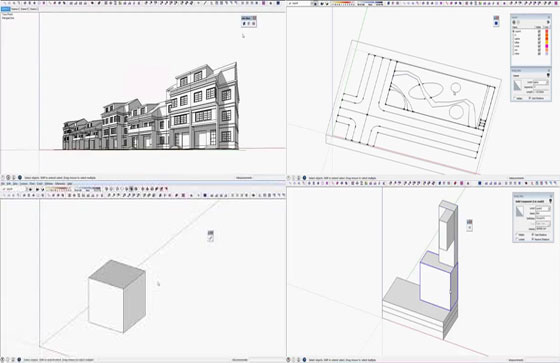Open Tools menu in bottom-left window
The height and width of the screenshot is (363, 560).
click(40, 184)
